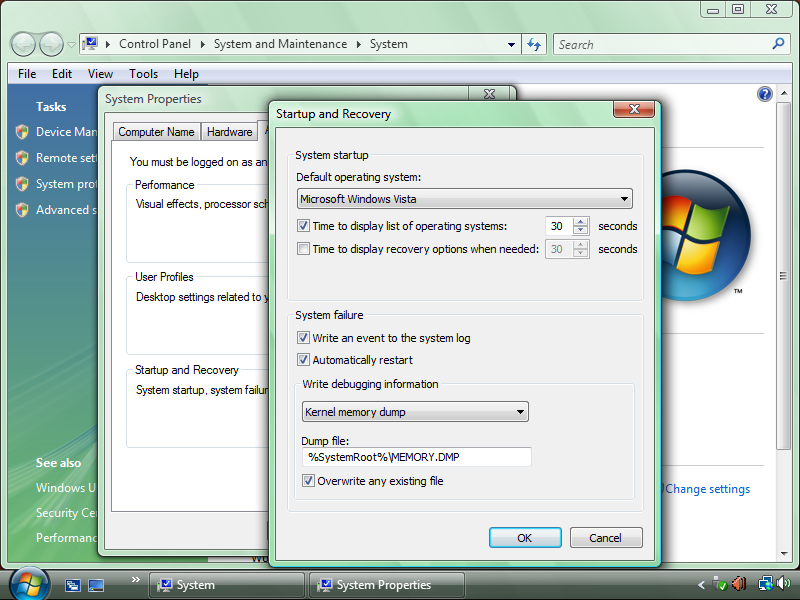The image size is (800, 600).
Task: Switch to the Computer Name tab
Action: [157, 132]
